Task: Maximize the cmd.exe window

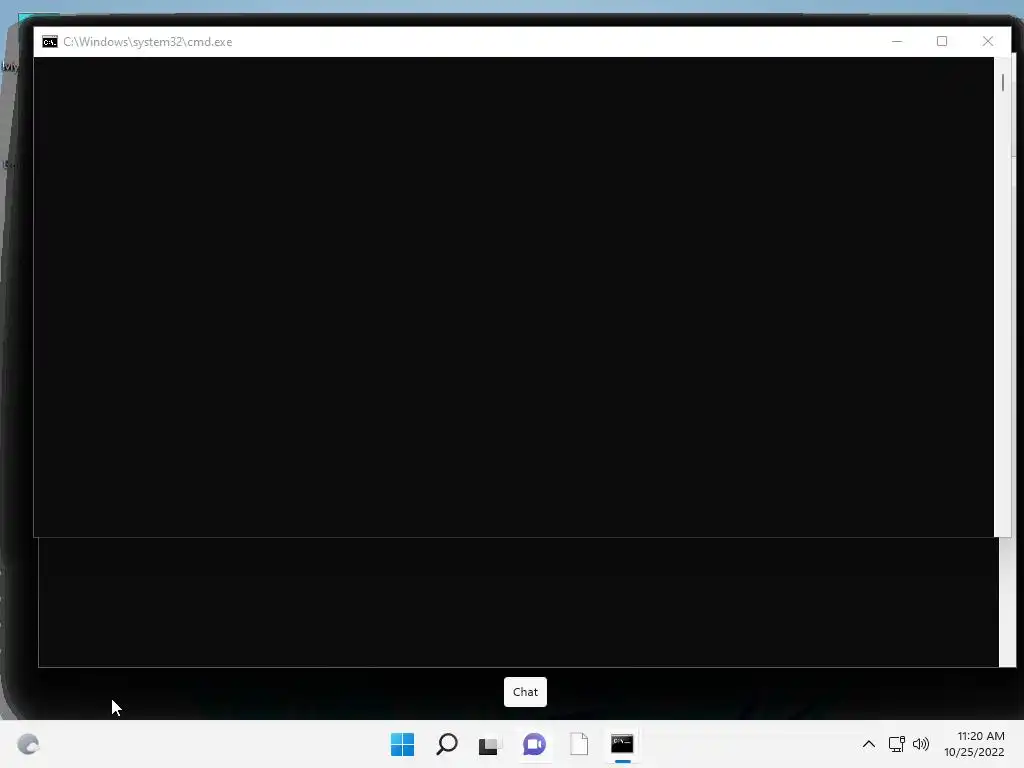Action: (x=942, y=42)
